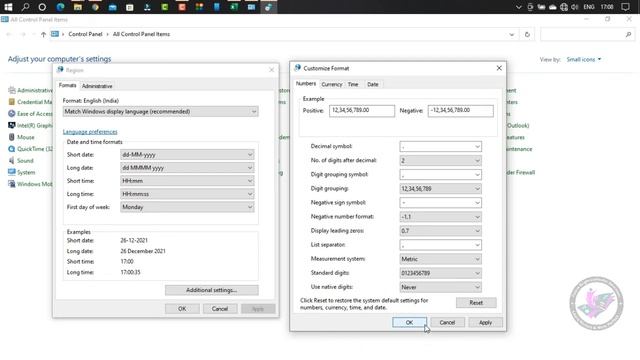The height and width of the screenshot is (360, 640).
Task: Expand the Digit grouping dropdown
Action: (440, 189)
